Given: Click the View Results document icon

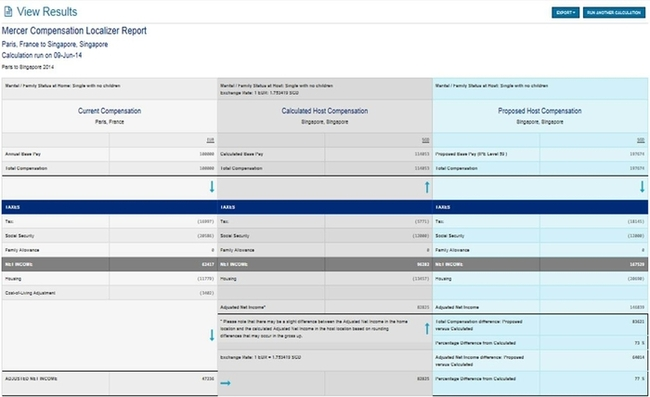Looking at the screenshot, I should 8,12.
